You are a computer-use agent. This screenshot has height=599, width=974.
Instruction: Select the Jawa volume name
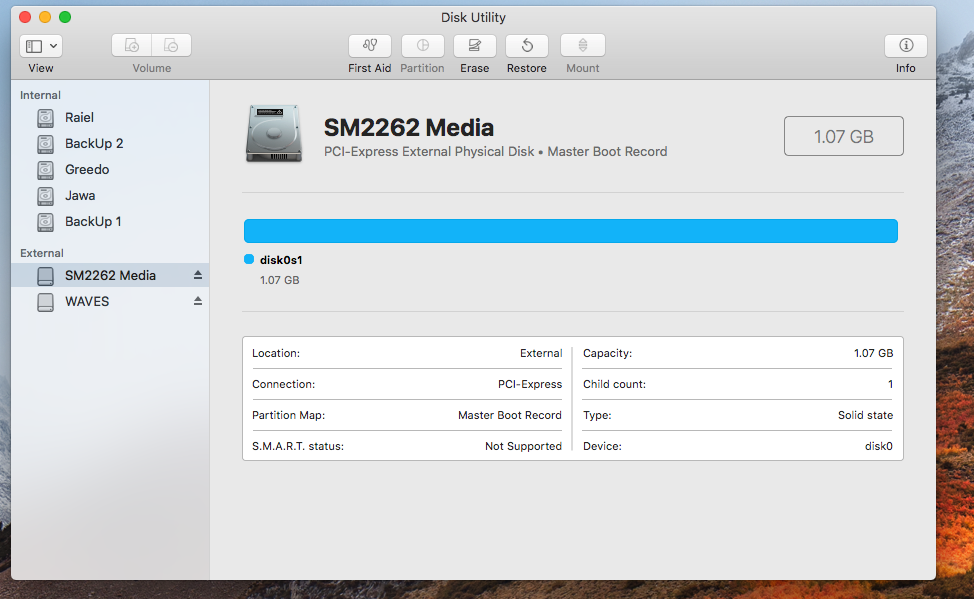tap(80, 196)
